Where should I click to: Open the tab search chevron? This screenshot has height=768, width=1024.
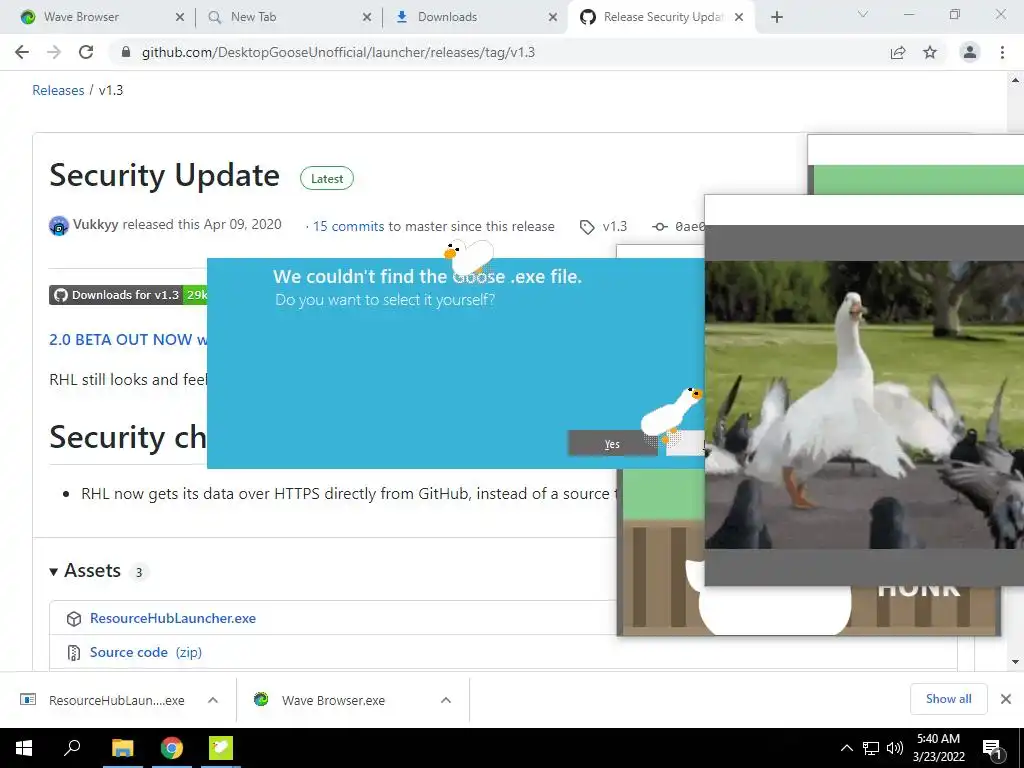[x=863, y=14]
